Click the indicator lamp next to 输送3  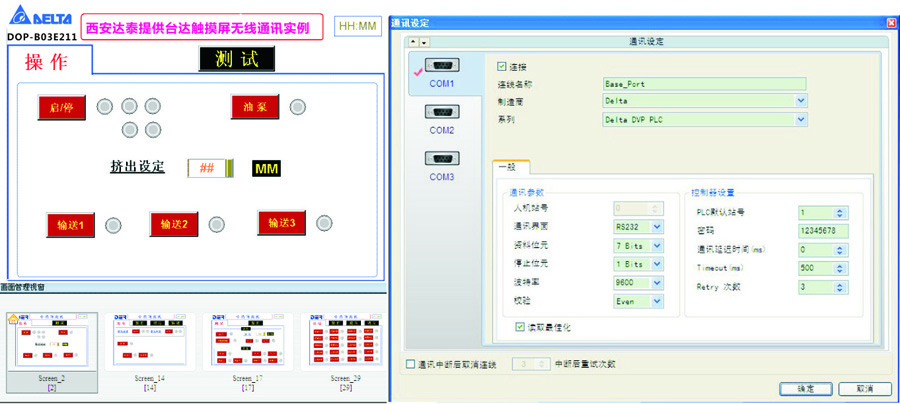pos(321,223)
